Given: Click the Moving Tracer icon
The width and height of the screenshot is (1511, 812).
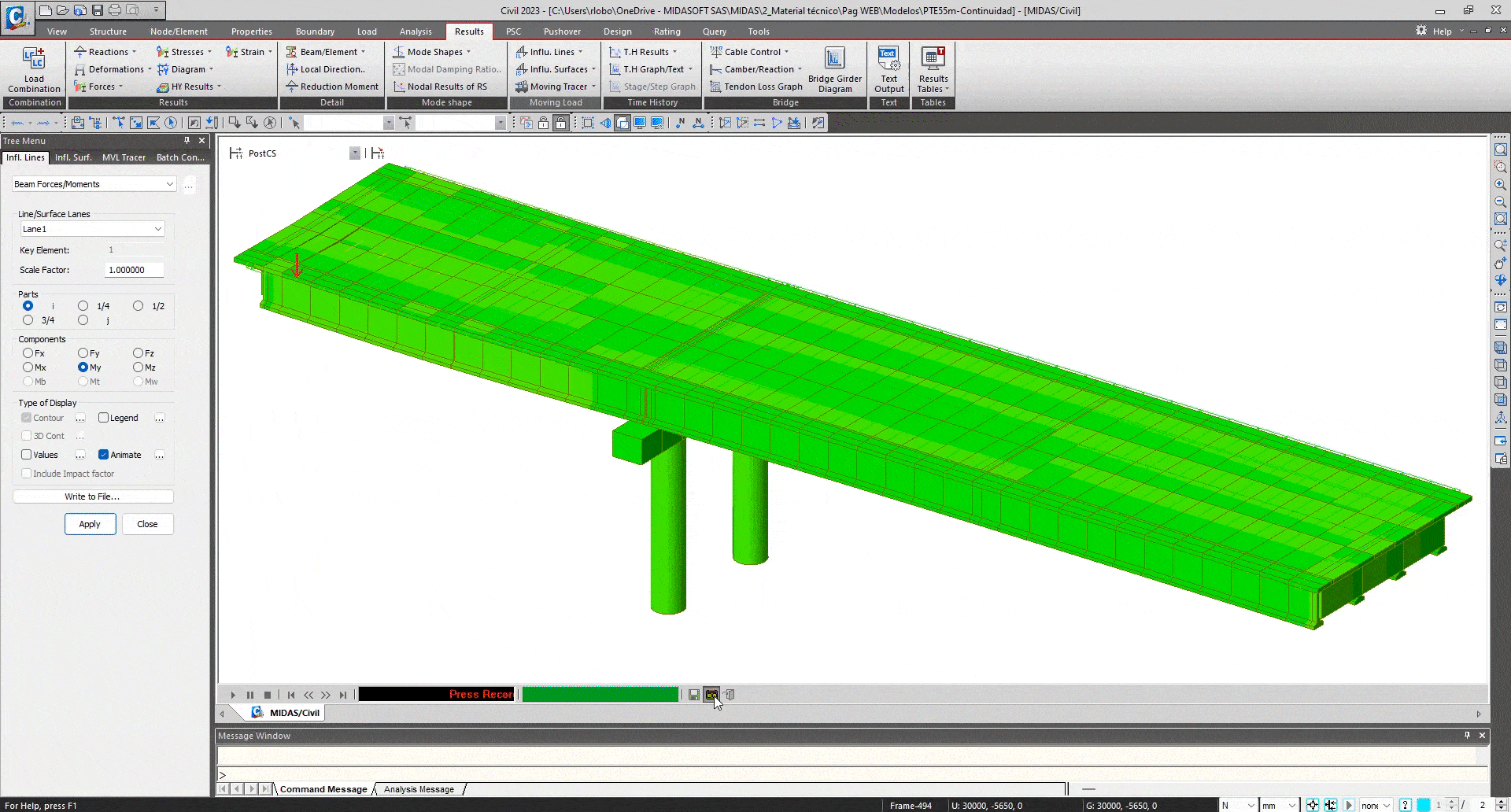Looking at the screenshot, I should pos(521,87).
